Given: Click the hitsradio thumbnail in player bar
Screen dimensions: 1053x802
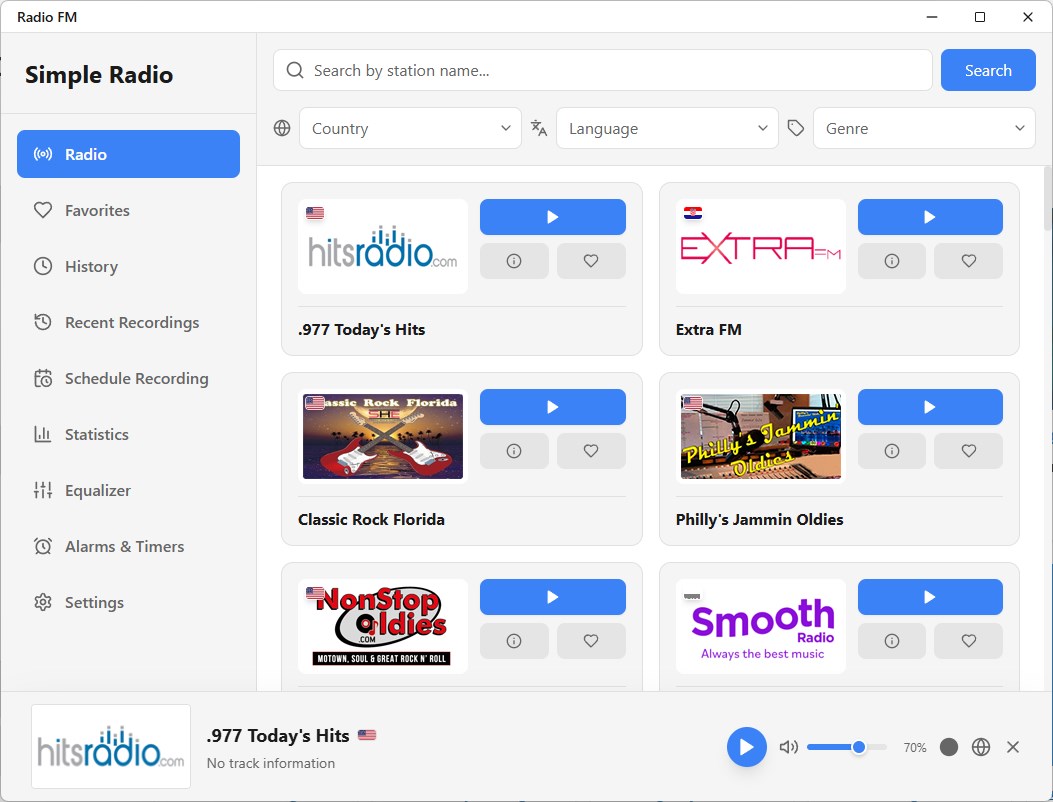Looking at the screenshot, I should tap(111, 746).
